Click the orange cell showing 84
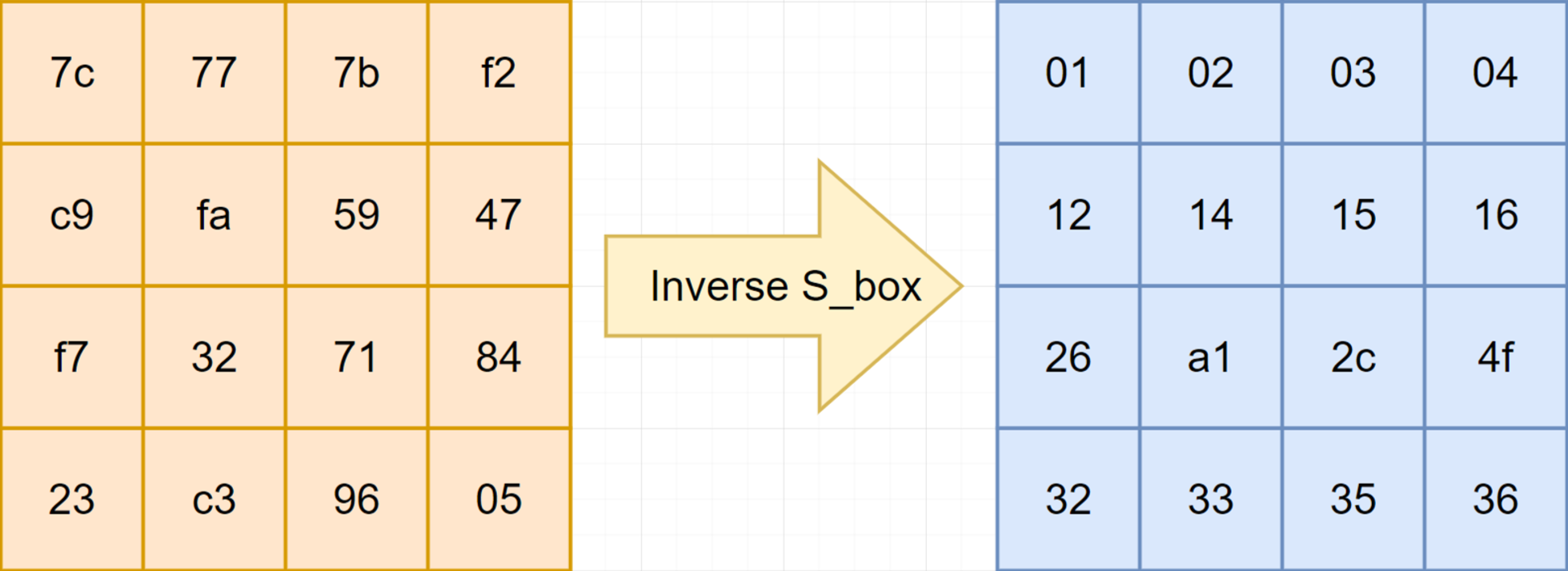Image resolution: width=1568 pixels, height=571 pixels. point(499,357)
